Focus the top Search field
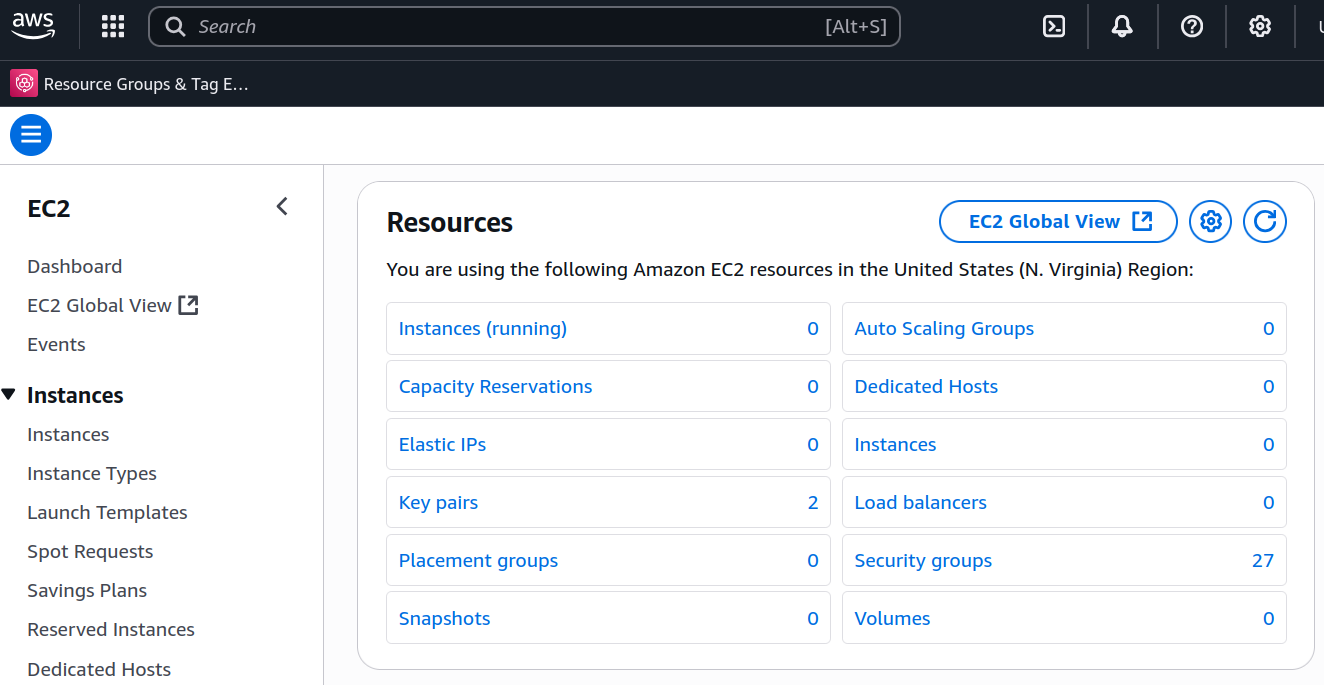1324x685 pixels. point(524,27)
